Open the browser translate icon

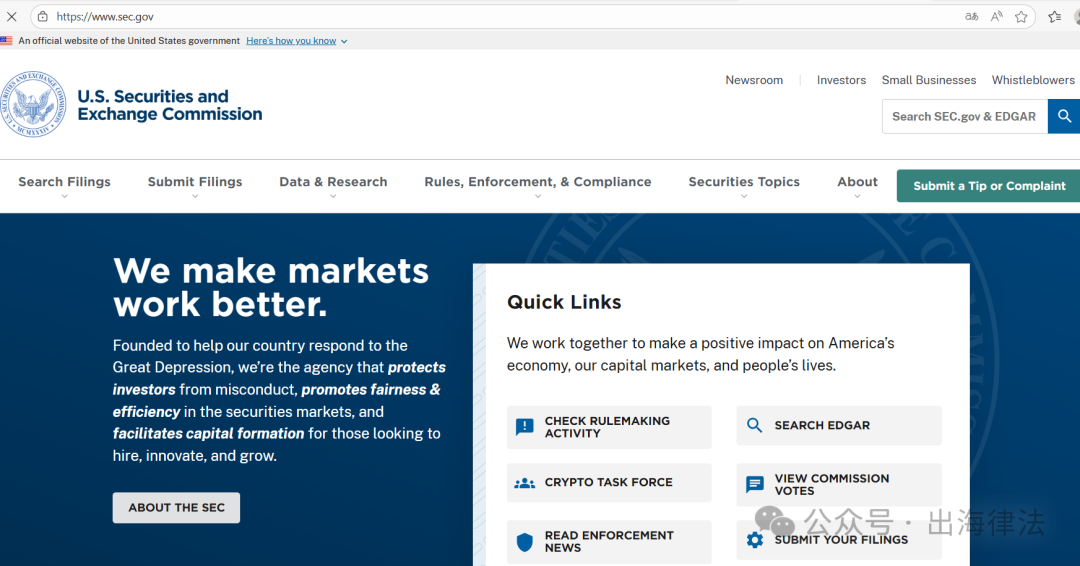[971, 17]
